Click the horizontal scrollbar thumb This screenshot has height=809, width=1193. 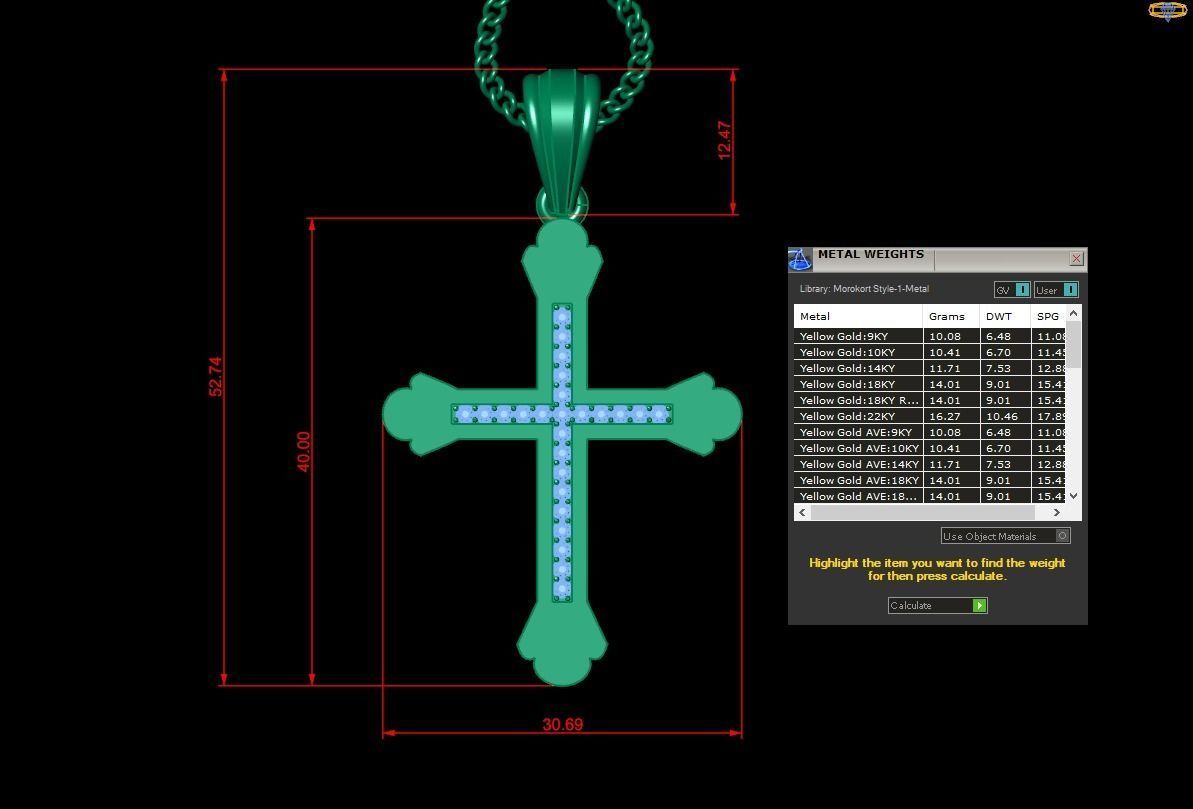point(923,512)
